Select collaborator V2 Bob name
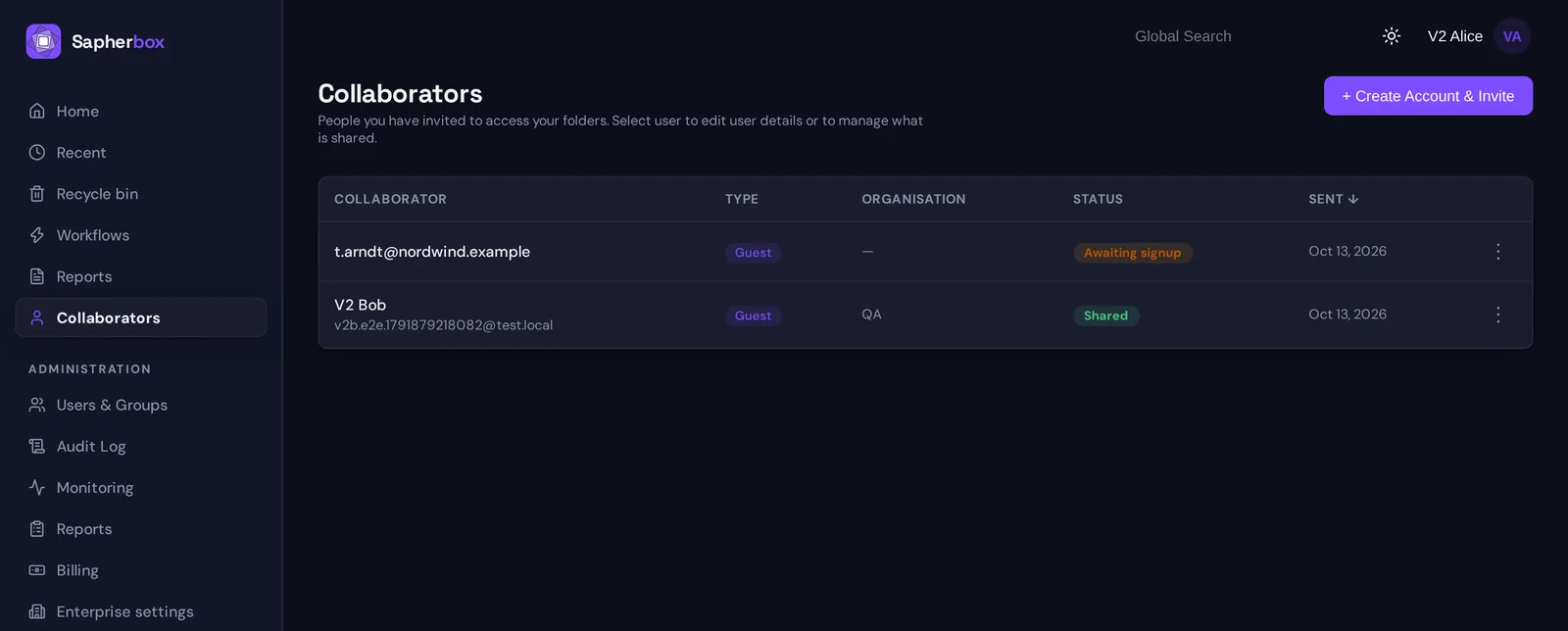 click(x=360, y=305)
